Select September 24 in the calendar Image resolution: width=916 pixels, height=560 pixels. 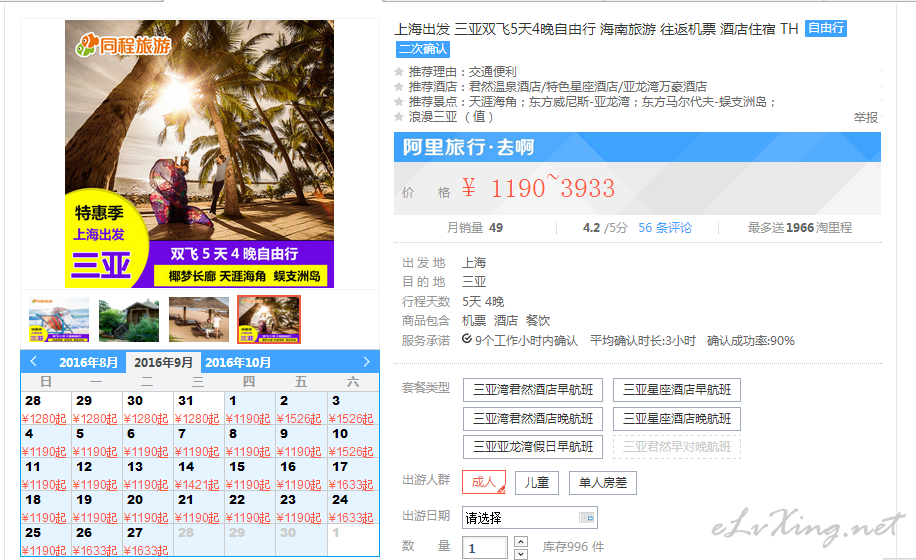tap(352, 508)
